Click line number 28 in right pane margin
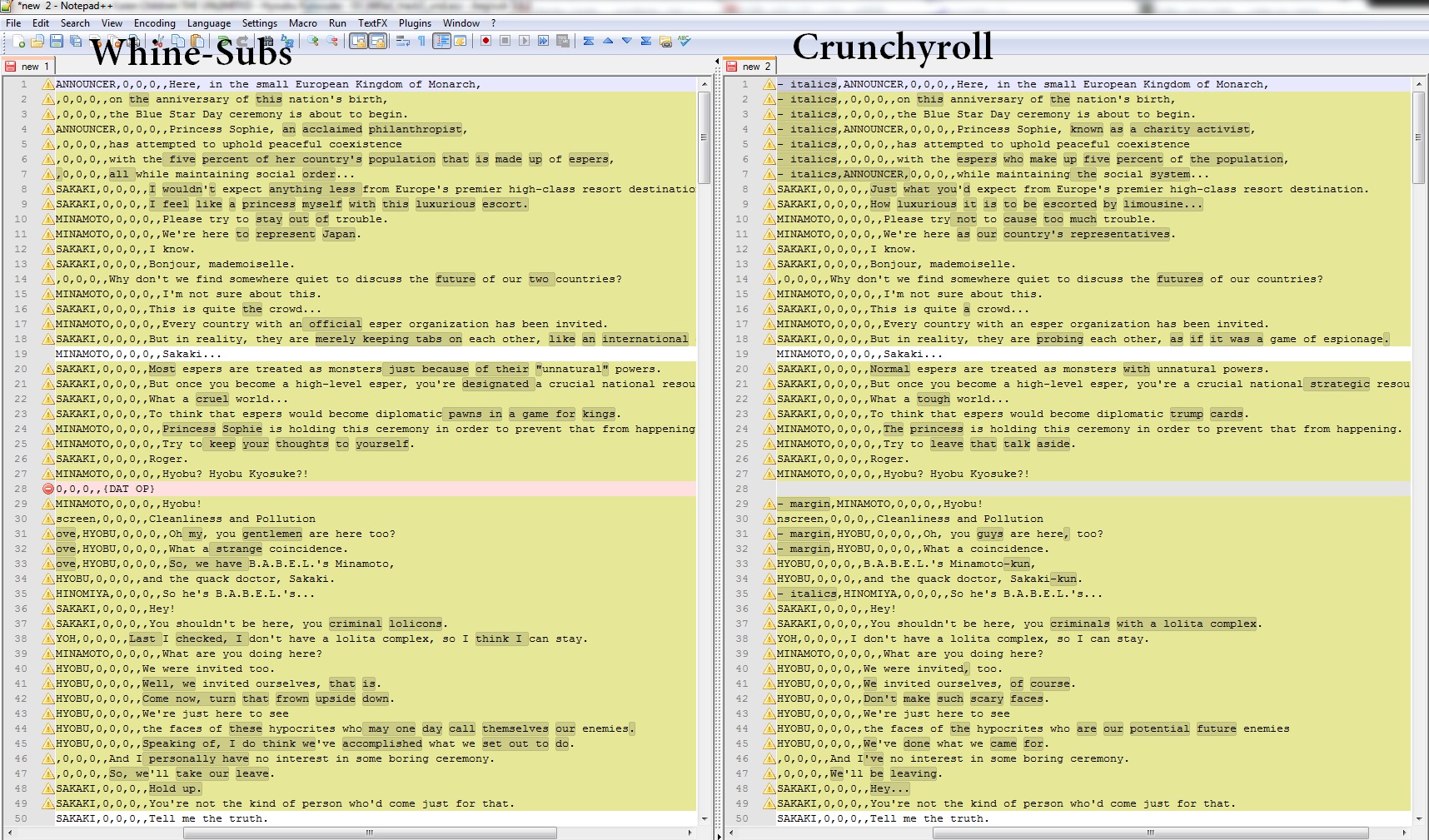This screenshot has width=1429, height=840. 742,489
